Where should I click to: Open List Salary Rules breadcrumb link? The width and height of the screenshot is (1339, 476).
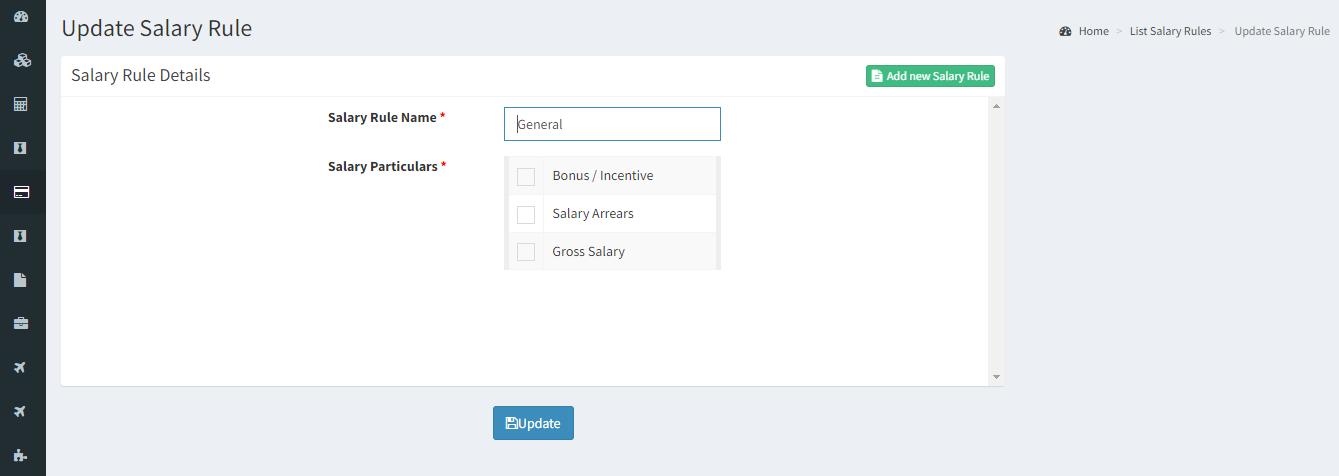click(1170, 31)
